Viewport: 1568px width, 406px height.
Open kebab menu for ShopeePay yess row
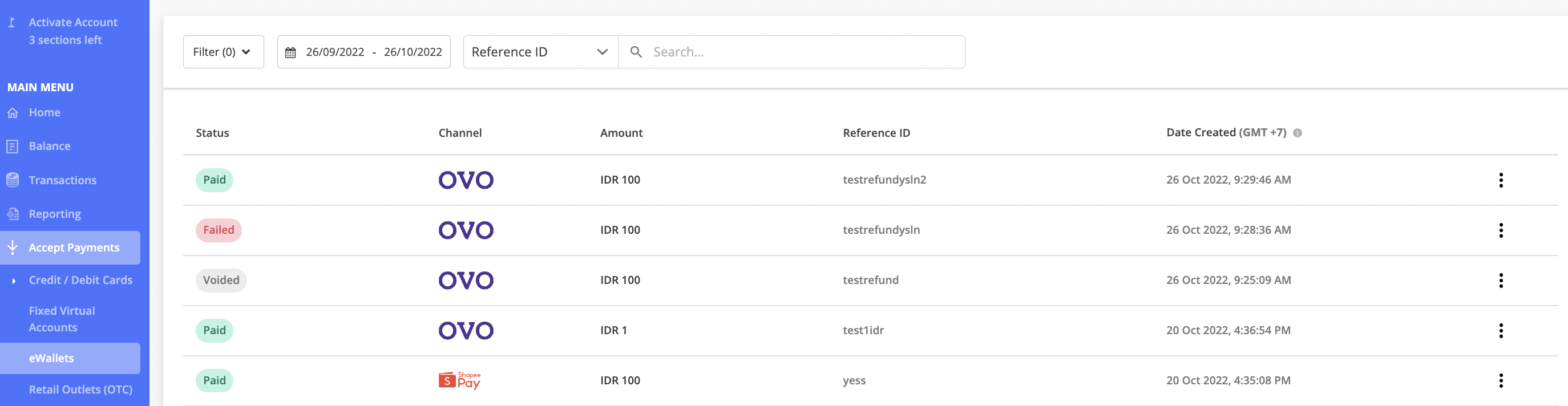click(1501, 380)
